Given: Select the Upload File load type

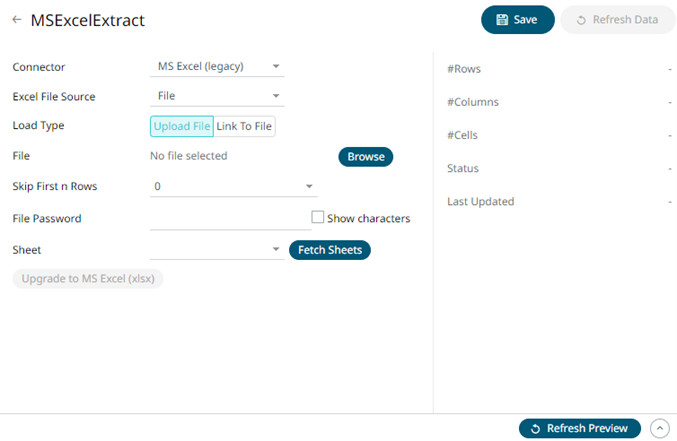Looking at the screenshot, I should point(181,126).
